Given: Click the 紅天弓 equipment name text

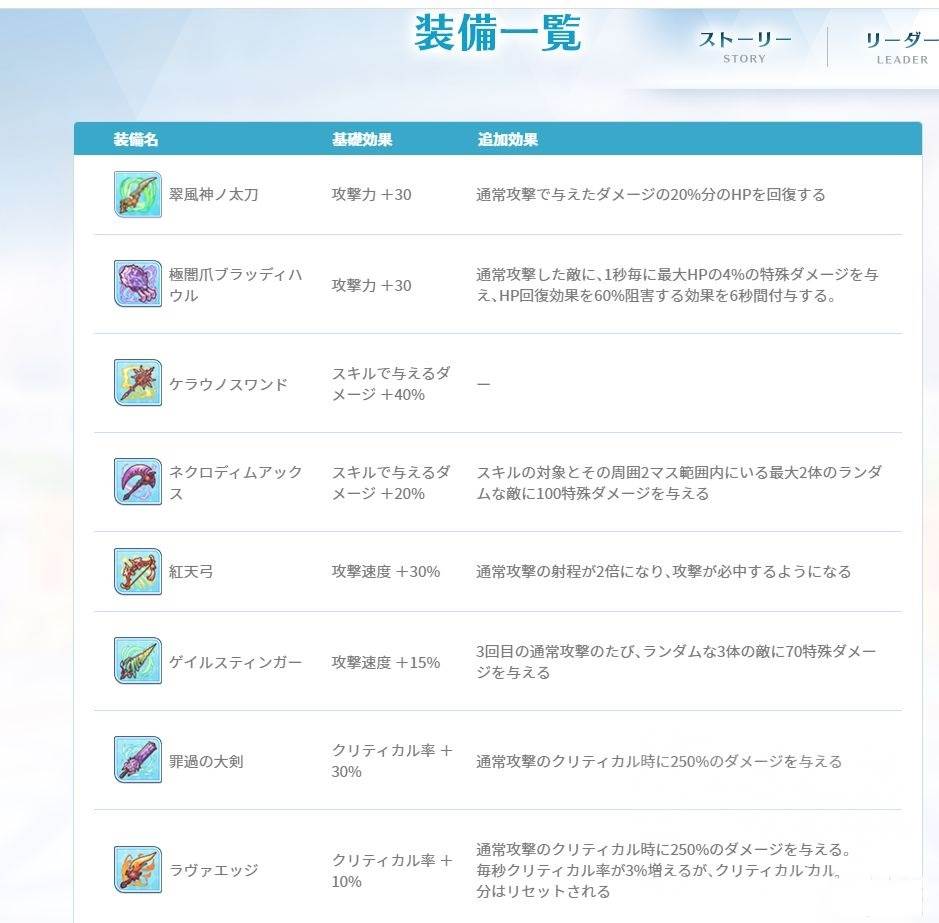Looking at the screenshot, I should [x=191, y=572].
